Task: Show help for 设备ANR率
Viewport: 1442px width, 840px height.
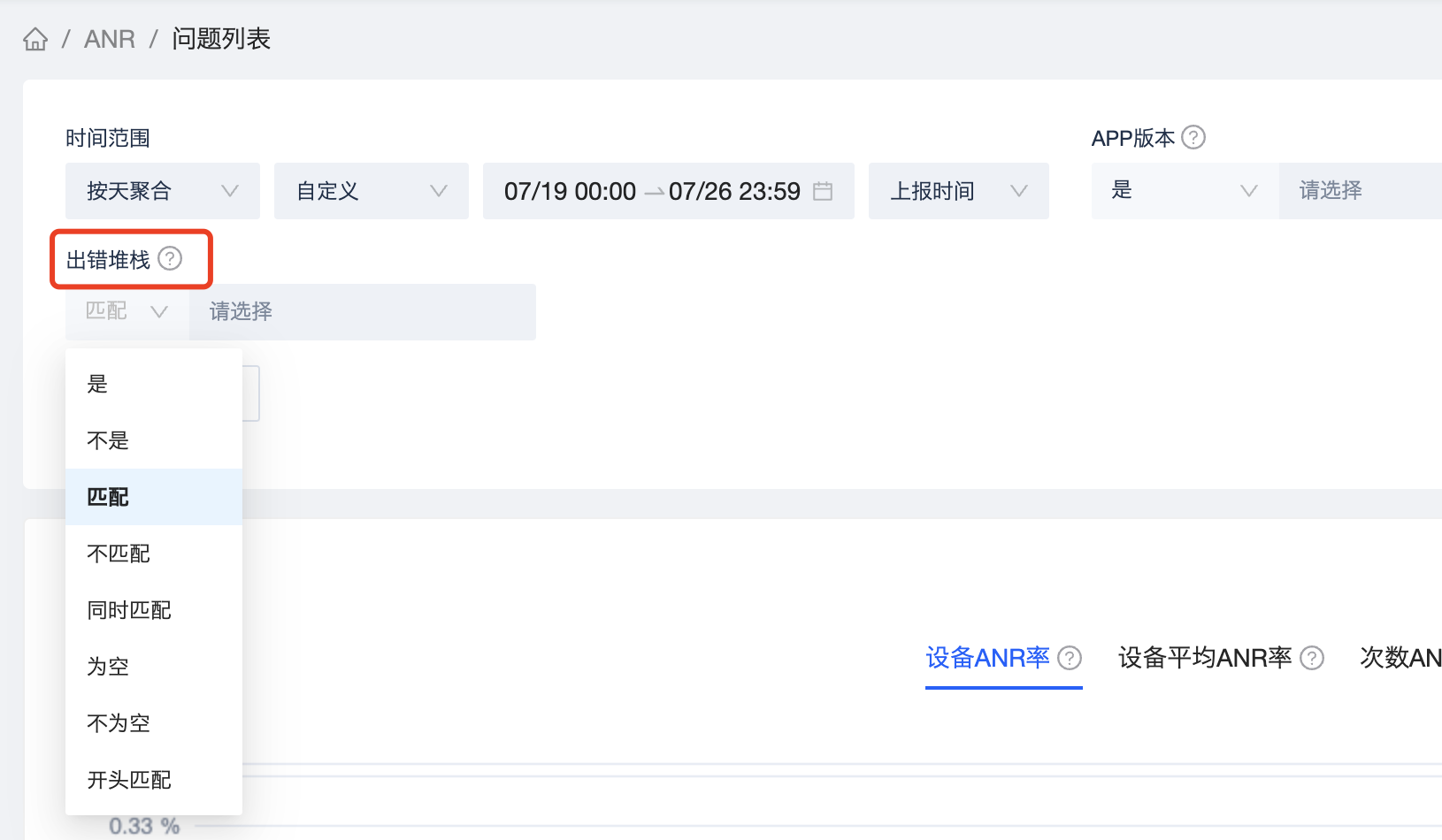Action: 1070,658
